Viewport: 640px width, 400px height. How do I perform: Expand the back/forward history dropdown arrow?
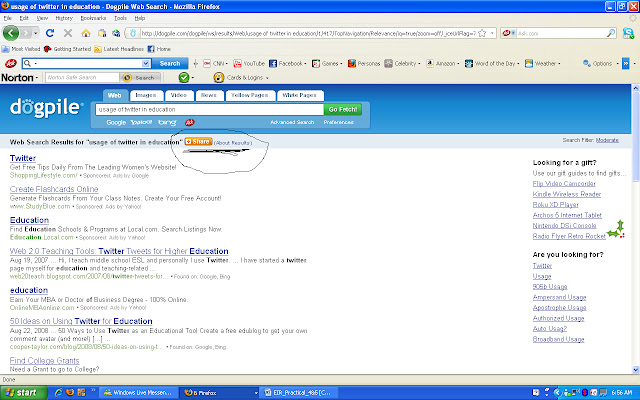pos(36,33)
